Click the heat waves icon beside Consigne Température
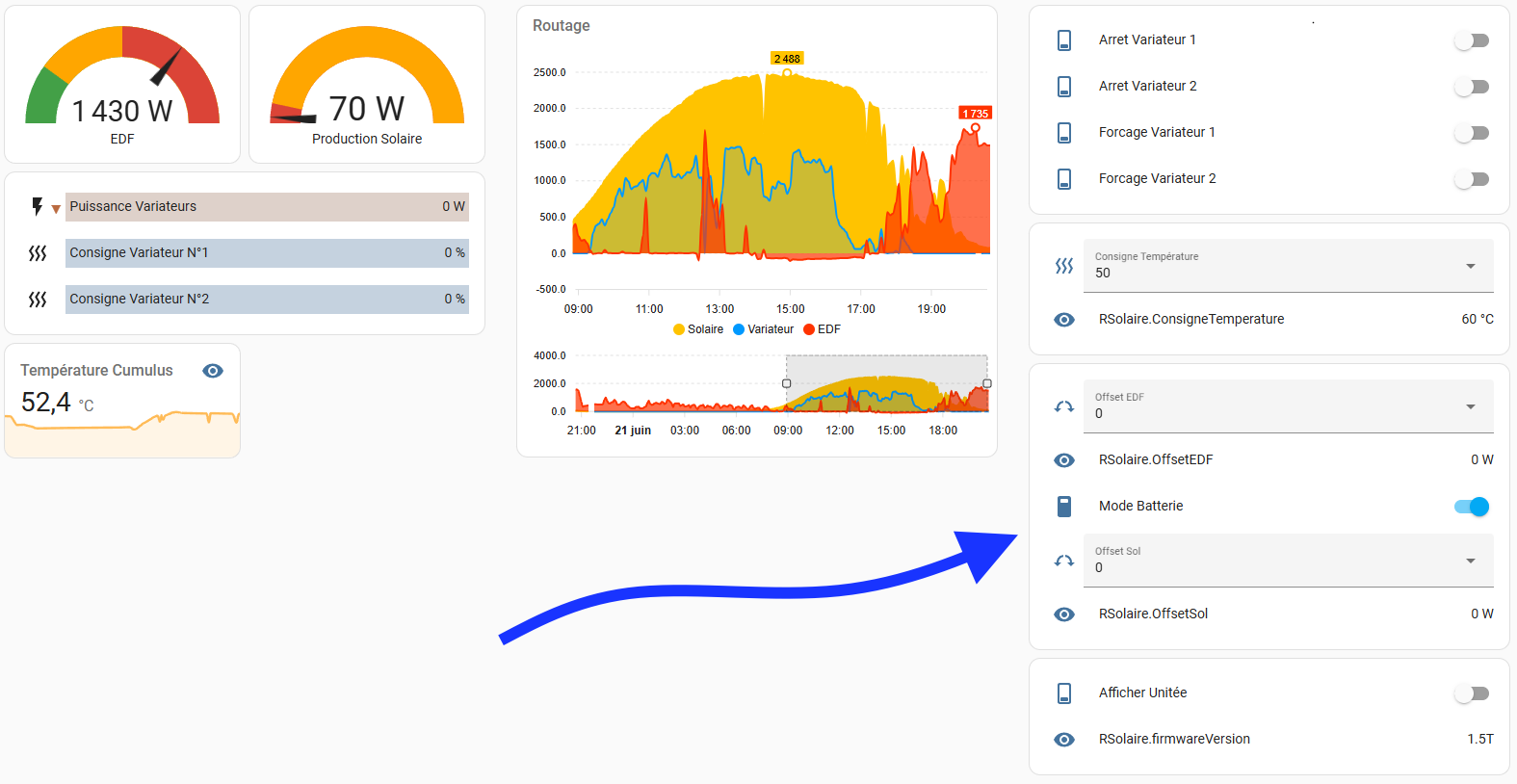Screen dimensions: 1517x784 pos(1064,266)
